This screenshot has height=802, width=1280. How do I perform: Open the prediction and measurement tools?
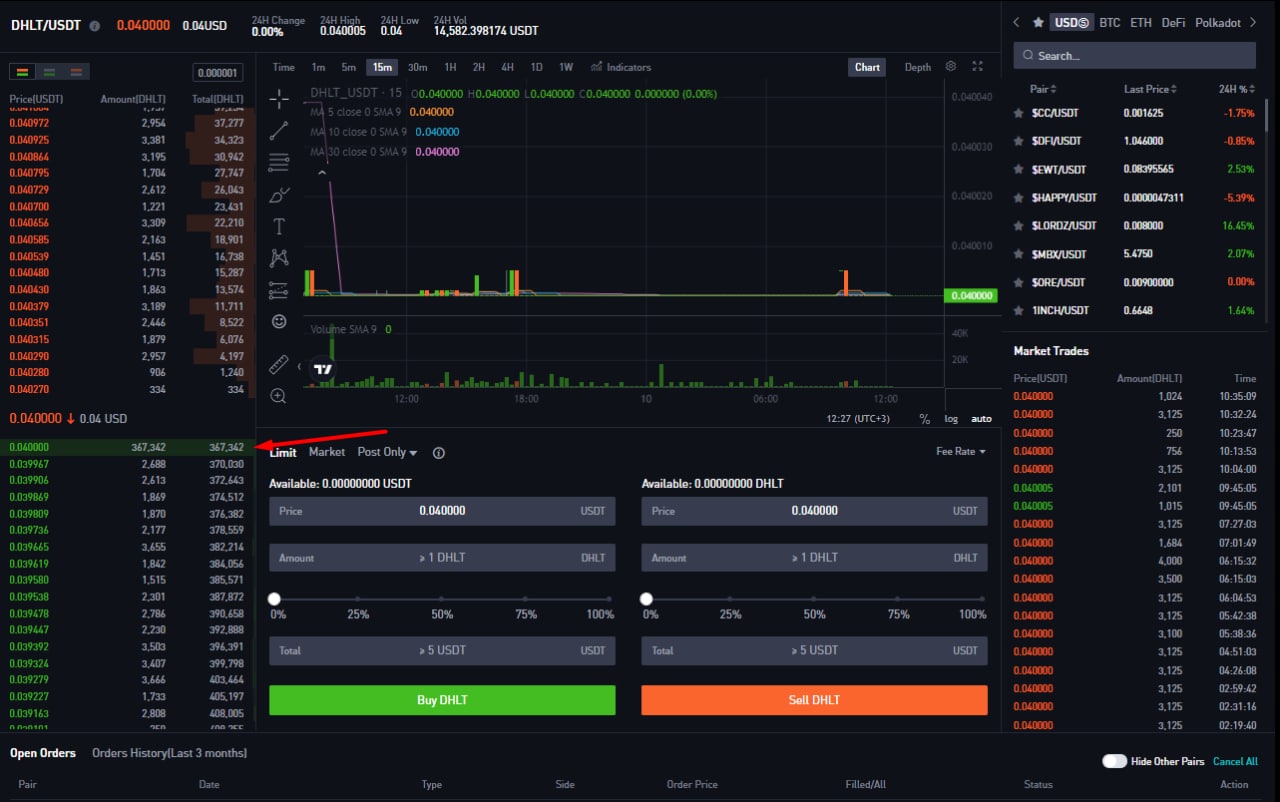coord(279,290)
